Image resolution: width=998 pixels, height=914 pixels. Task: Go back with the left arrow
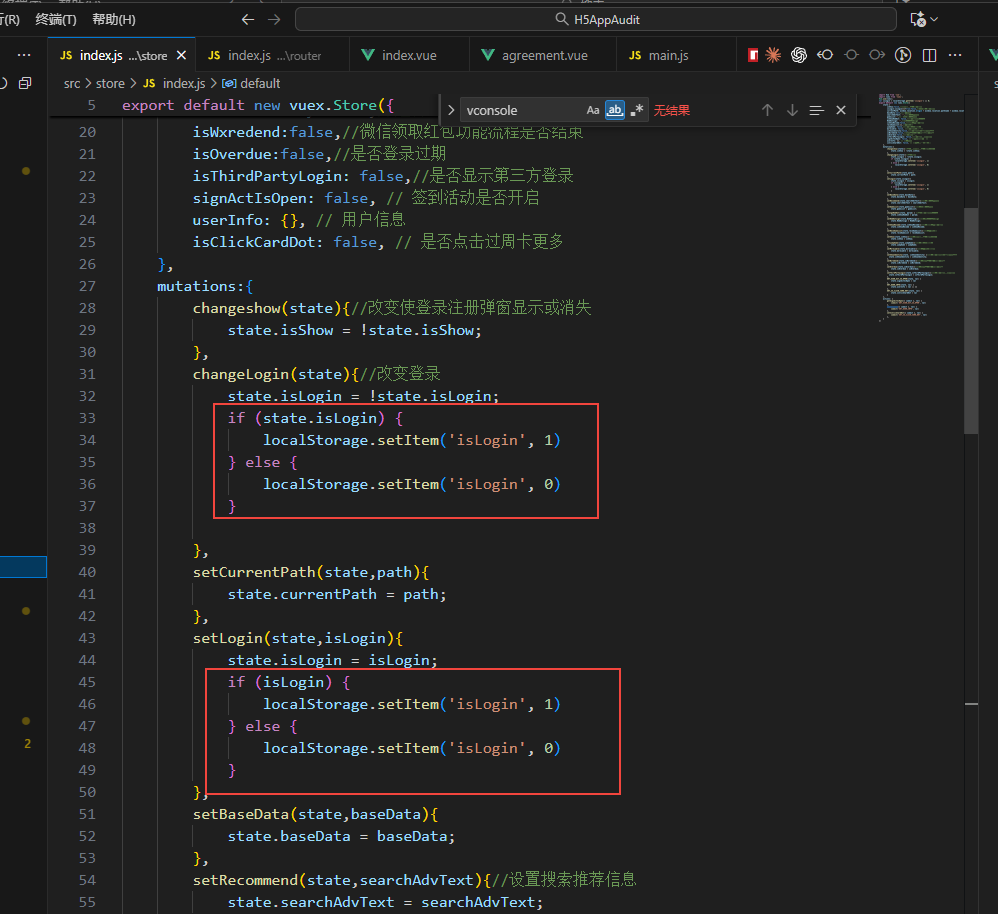(248, 19)
